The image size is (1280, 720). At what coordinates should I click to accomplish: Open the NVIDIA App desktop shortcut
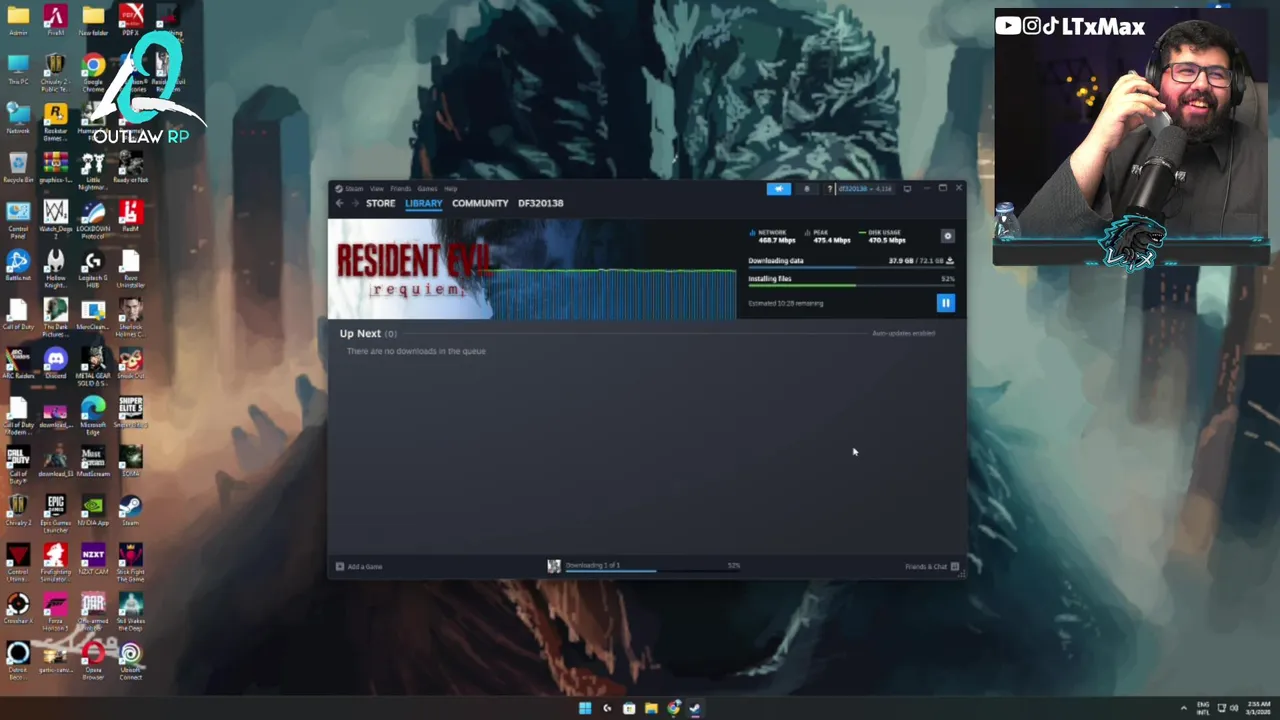(x=93, y=510)
